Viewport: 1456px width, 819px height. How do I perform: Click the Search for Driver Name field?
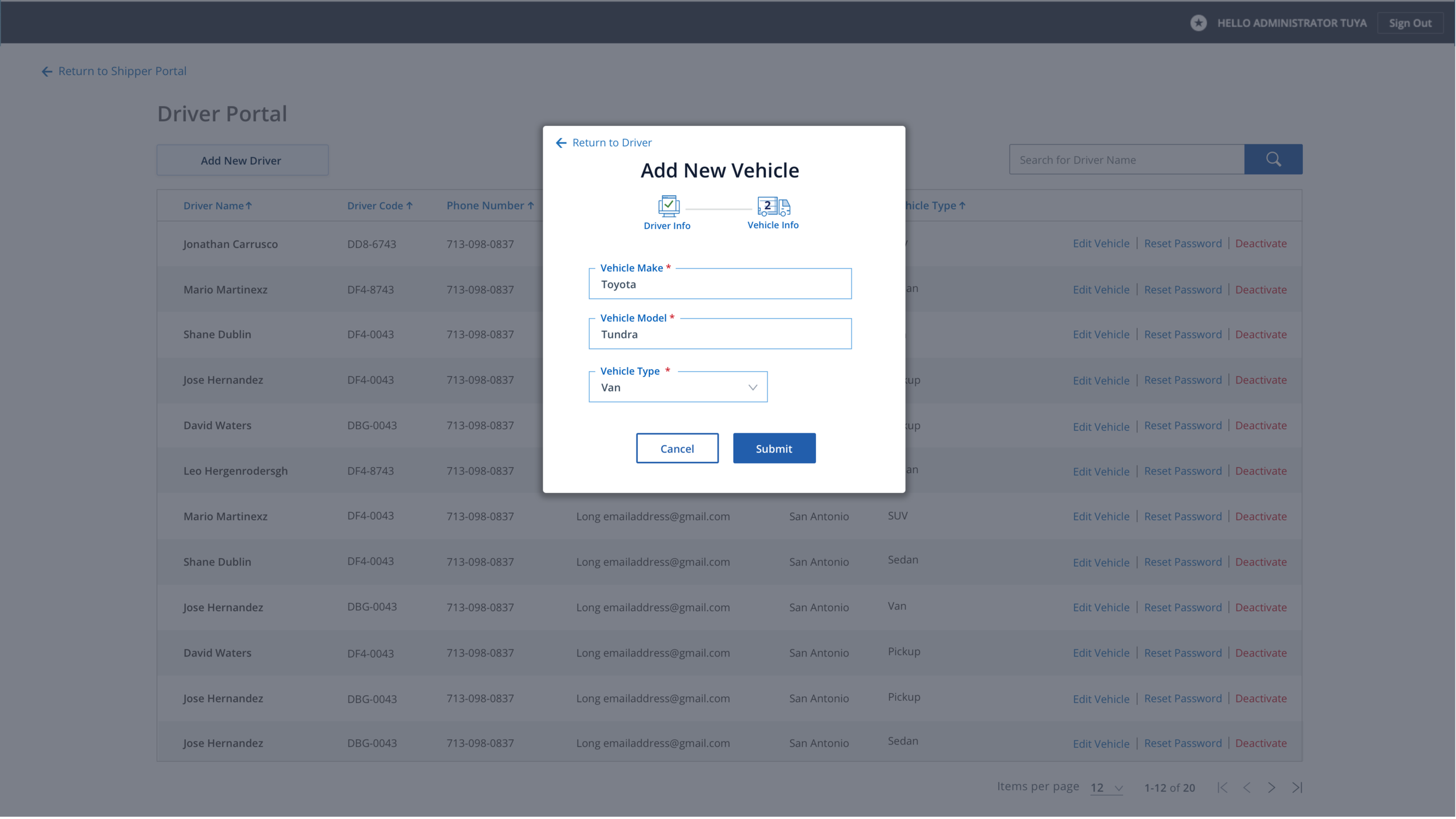[1127, 160]
